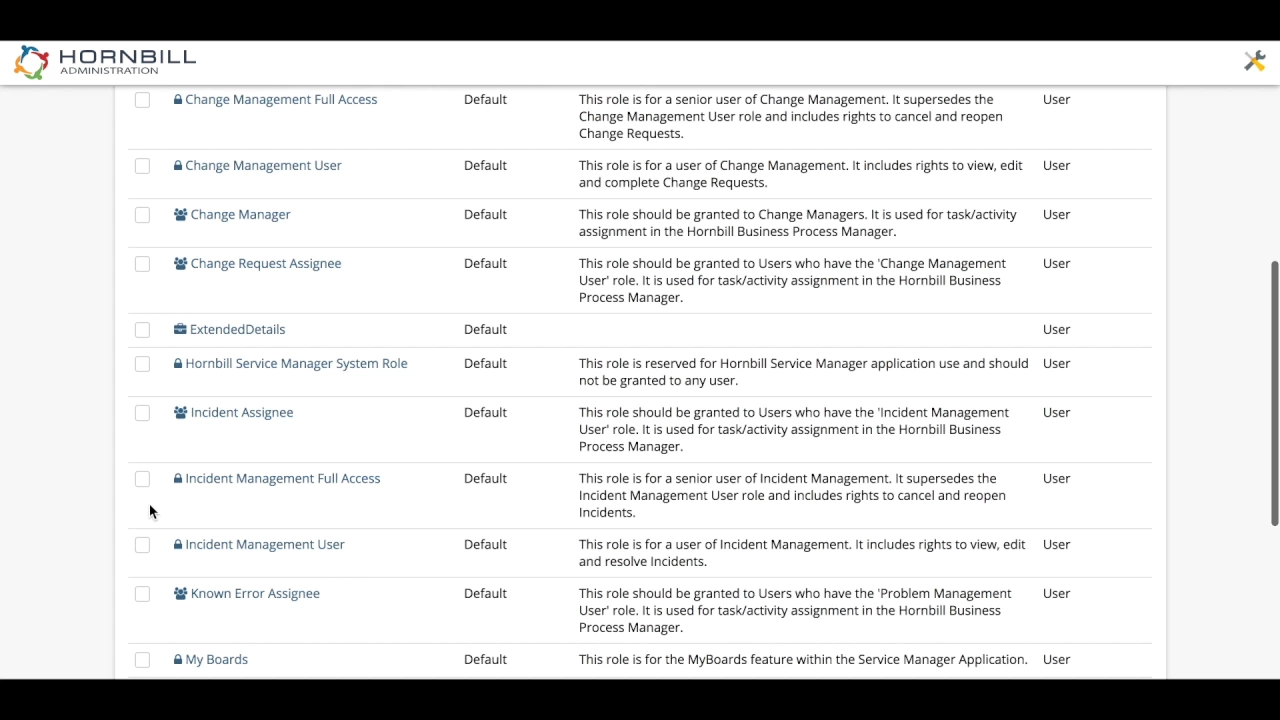
Task: Tick checkbox for Change Management Full Access
Action: click(142, 100)
